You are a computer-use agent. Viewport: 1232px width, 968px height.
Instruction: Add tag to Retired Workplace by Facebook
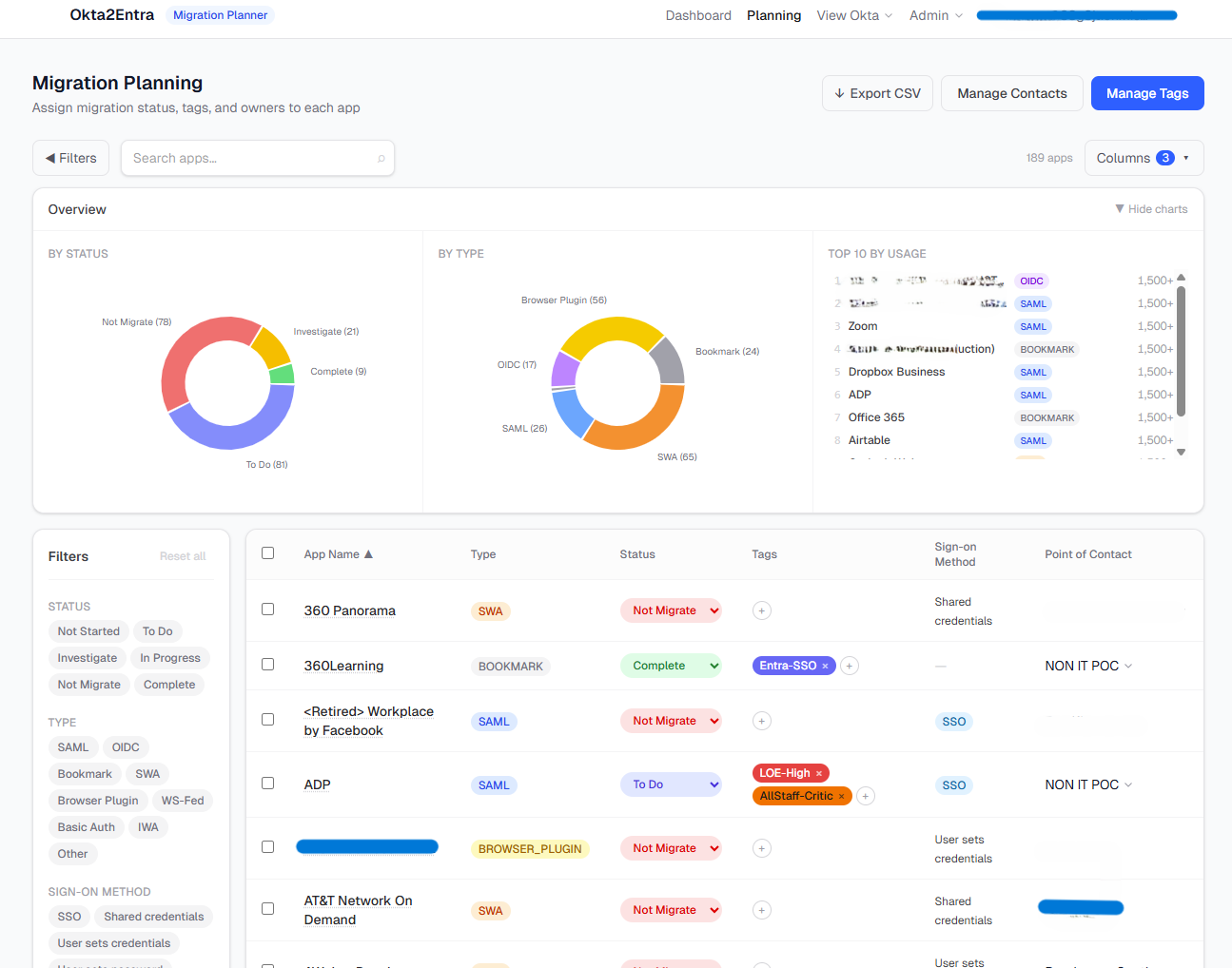point(762,721)
